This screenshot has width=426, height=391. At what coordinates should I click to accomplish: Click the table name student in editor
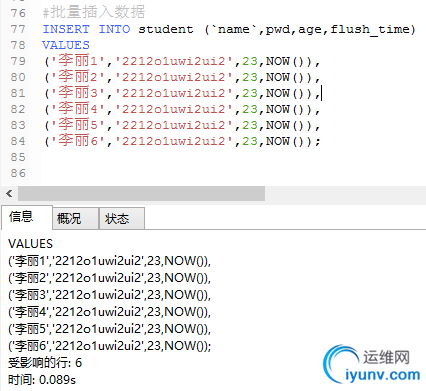(166, 29)
